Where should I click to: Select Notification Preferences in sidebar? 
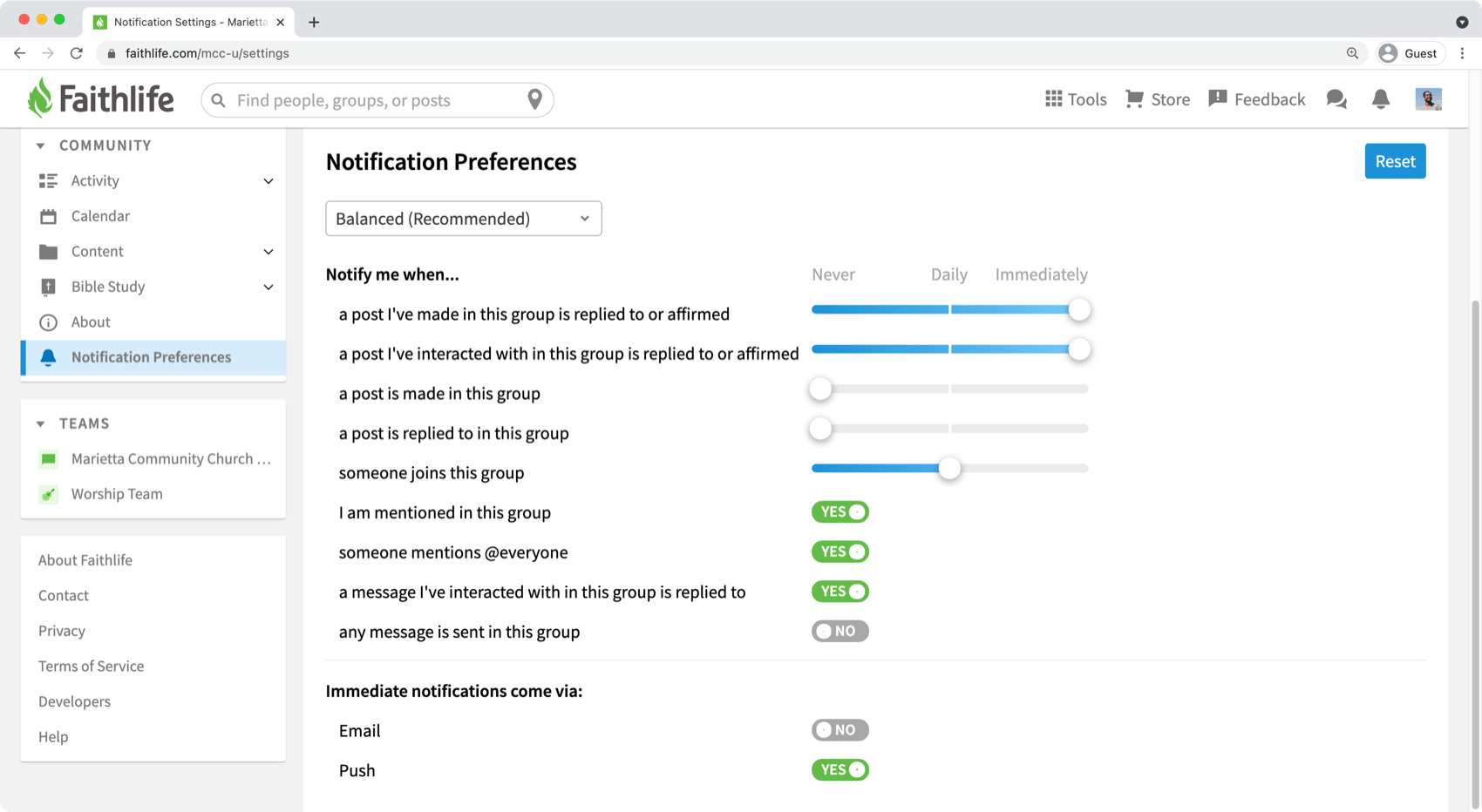[153, 357]
